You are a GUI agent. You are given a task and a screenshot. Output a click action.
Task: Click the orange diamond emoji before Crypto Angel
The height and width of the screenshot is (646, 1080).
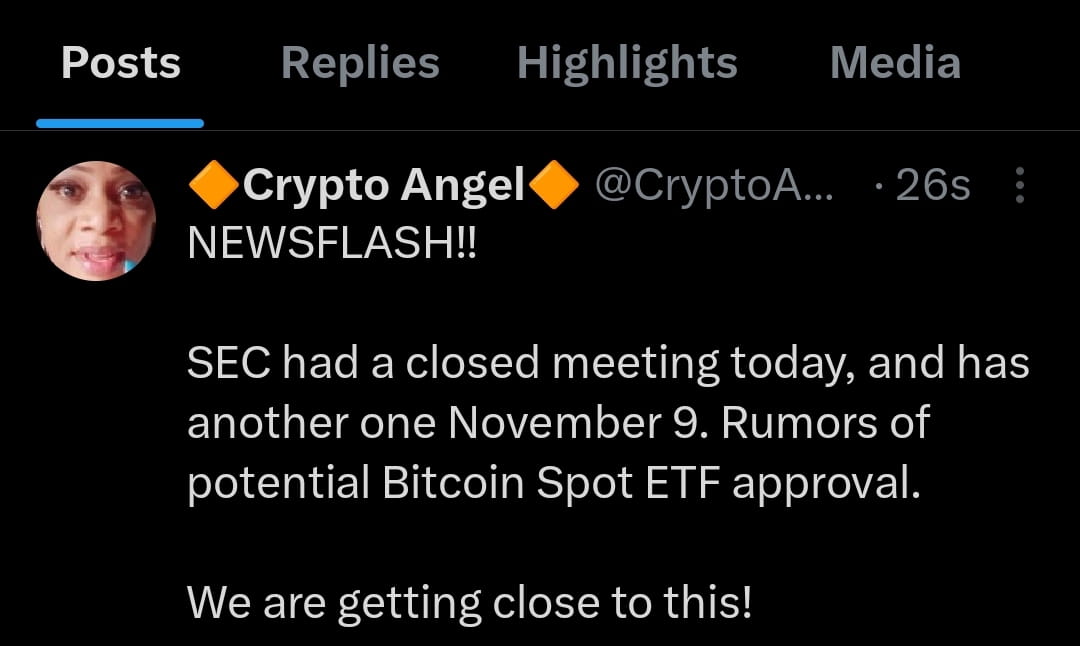213,185
